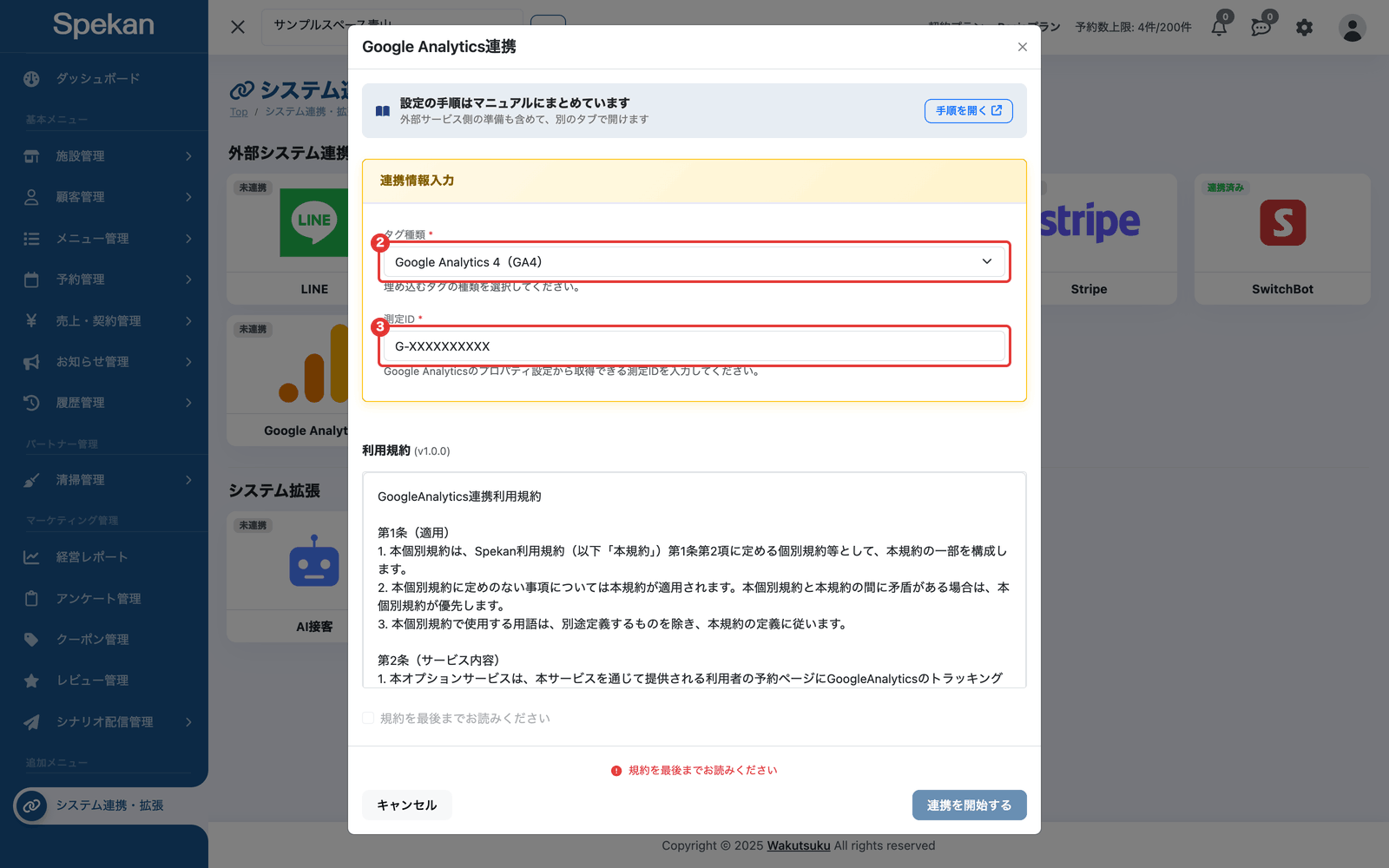Open the タグ種類 Google Analytics 4 dropdown
1389x868 pixels.
point(694,262)
